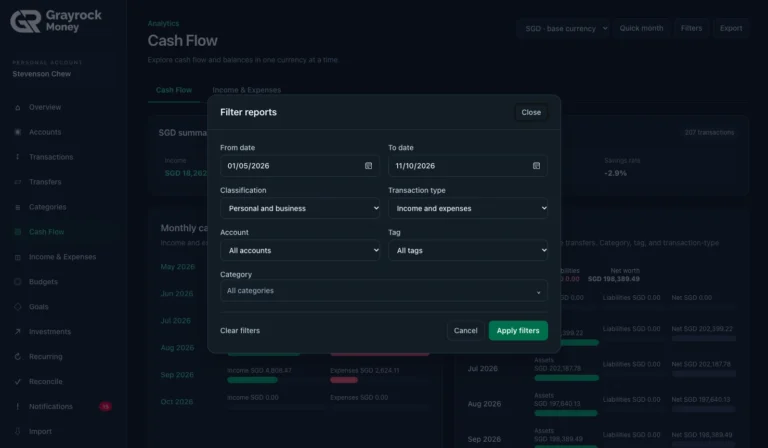
Task: Click Clear filters link
Action: click(240, 331)
